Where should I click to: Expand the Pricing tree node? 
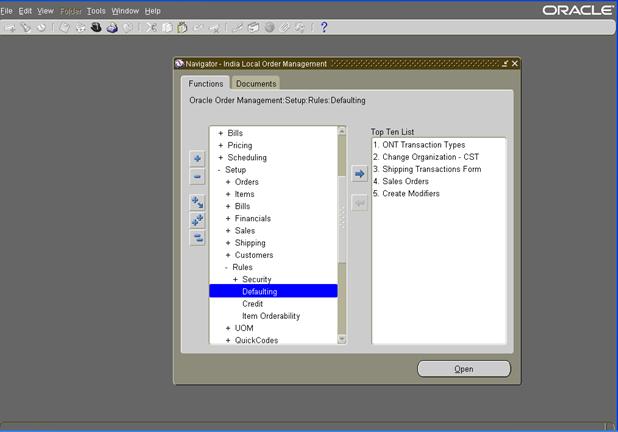tap(221, 145)
